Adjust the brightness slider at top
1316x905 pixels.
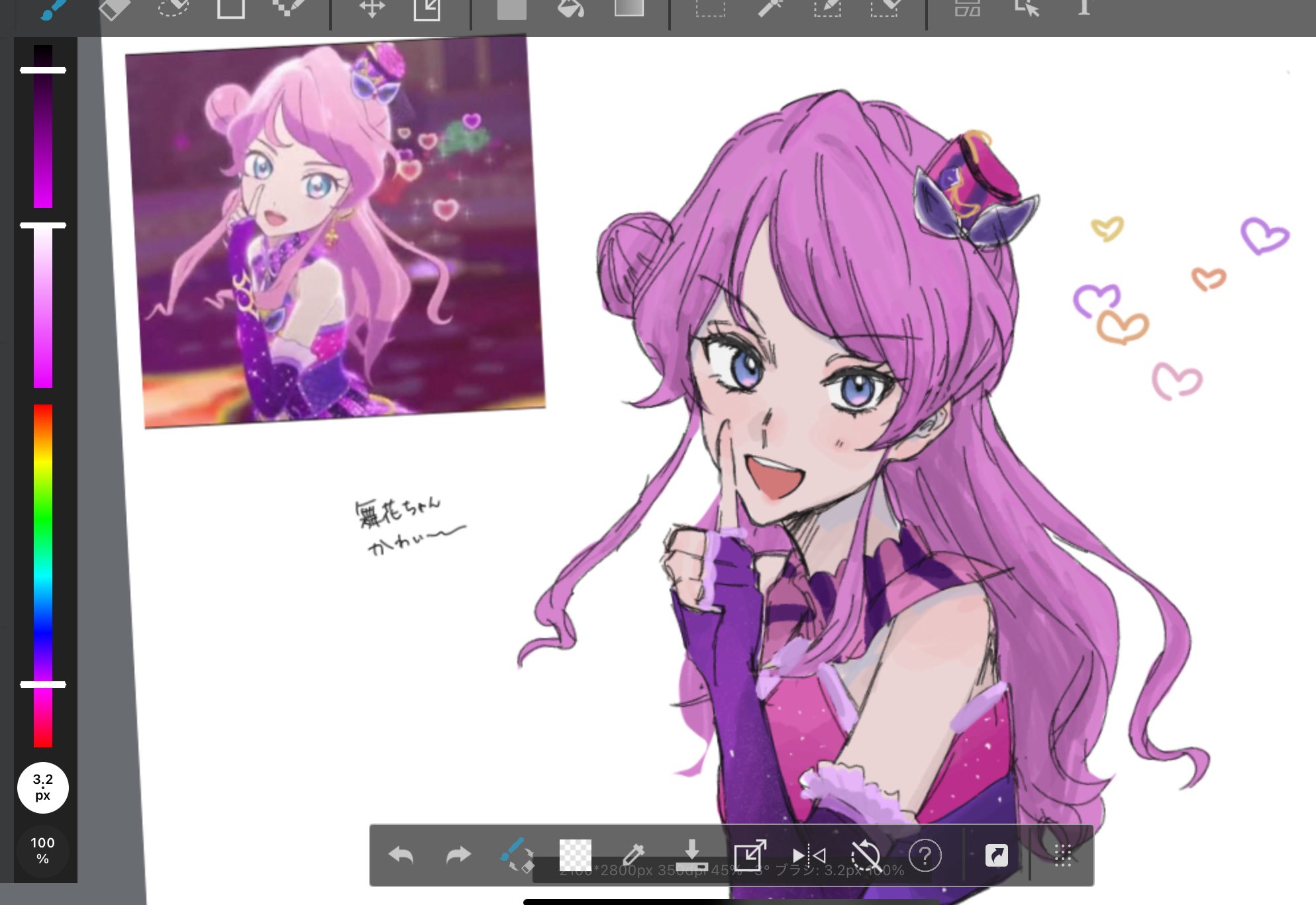pos(43,126)
